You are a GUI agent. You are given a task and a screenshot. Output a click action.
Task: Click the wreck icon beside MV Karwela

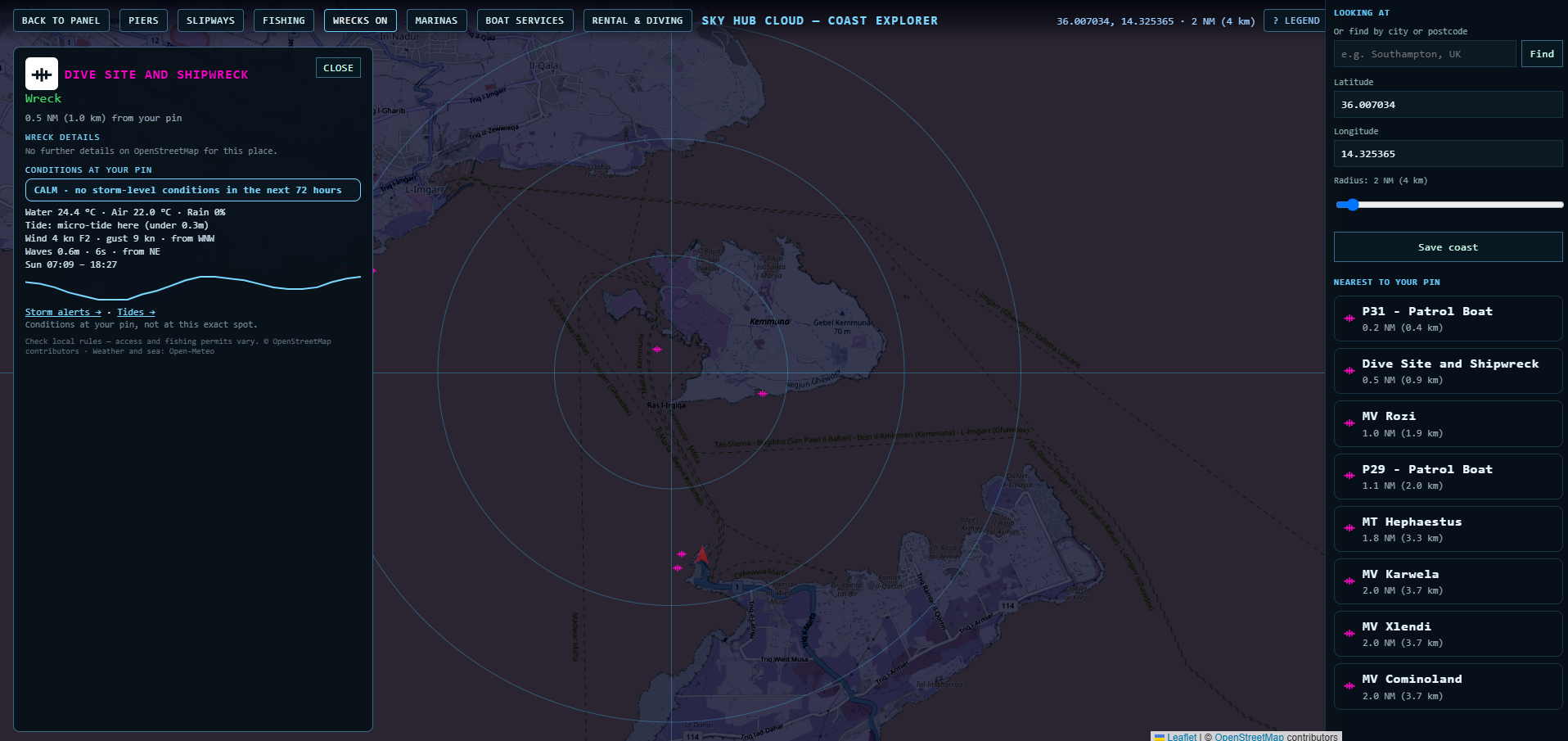click(1349, 581)
